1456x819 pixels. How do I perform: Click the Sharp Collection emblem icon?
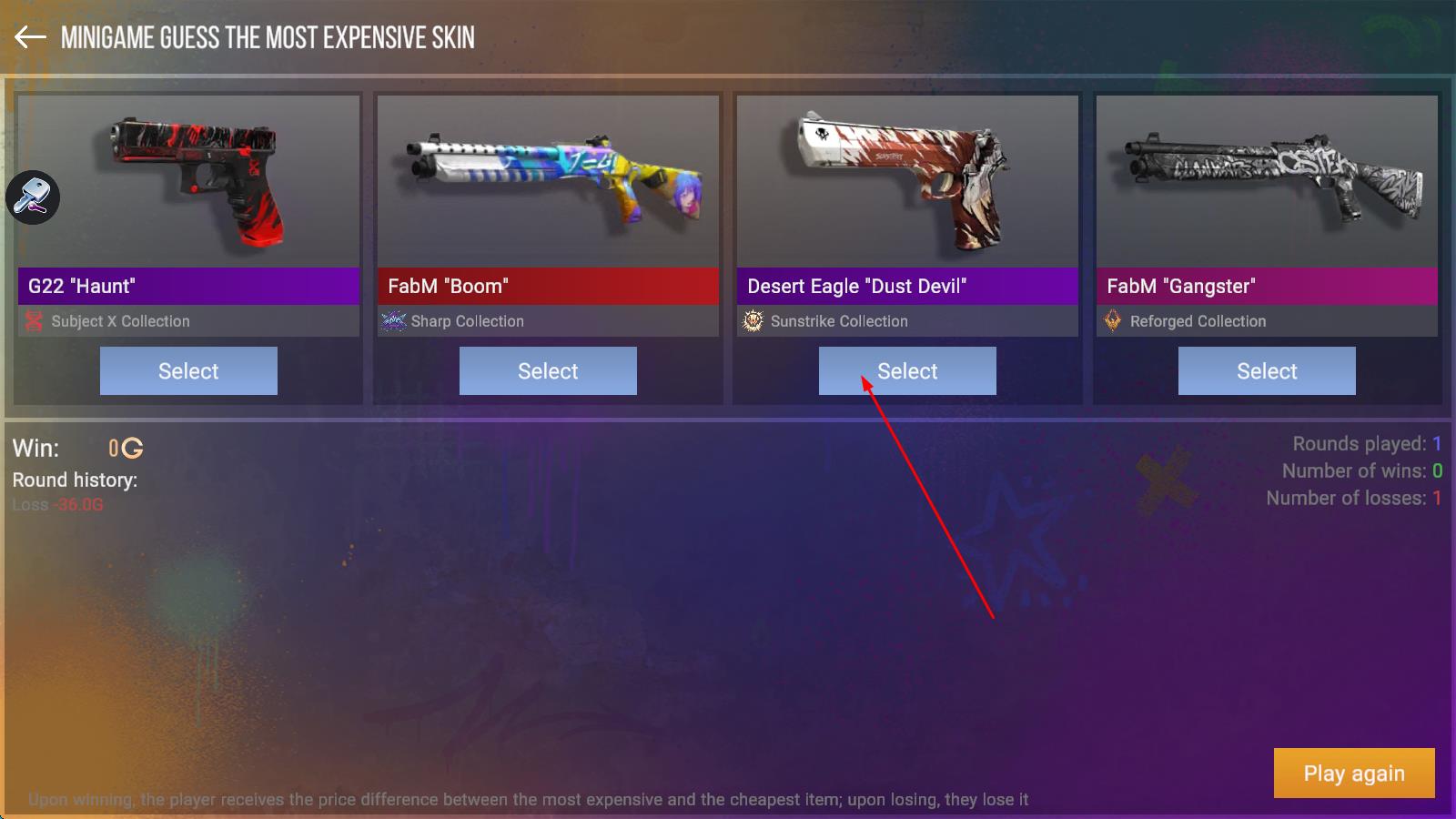[x=393, y=321]
